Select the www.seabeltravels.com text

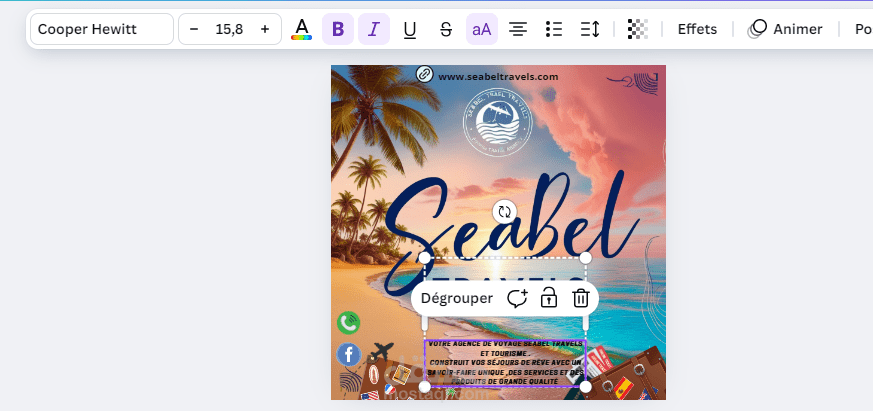[498, 77]
